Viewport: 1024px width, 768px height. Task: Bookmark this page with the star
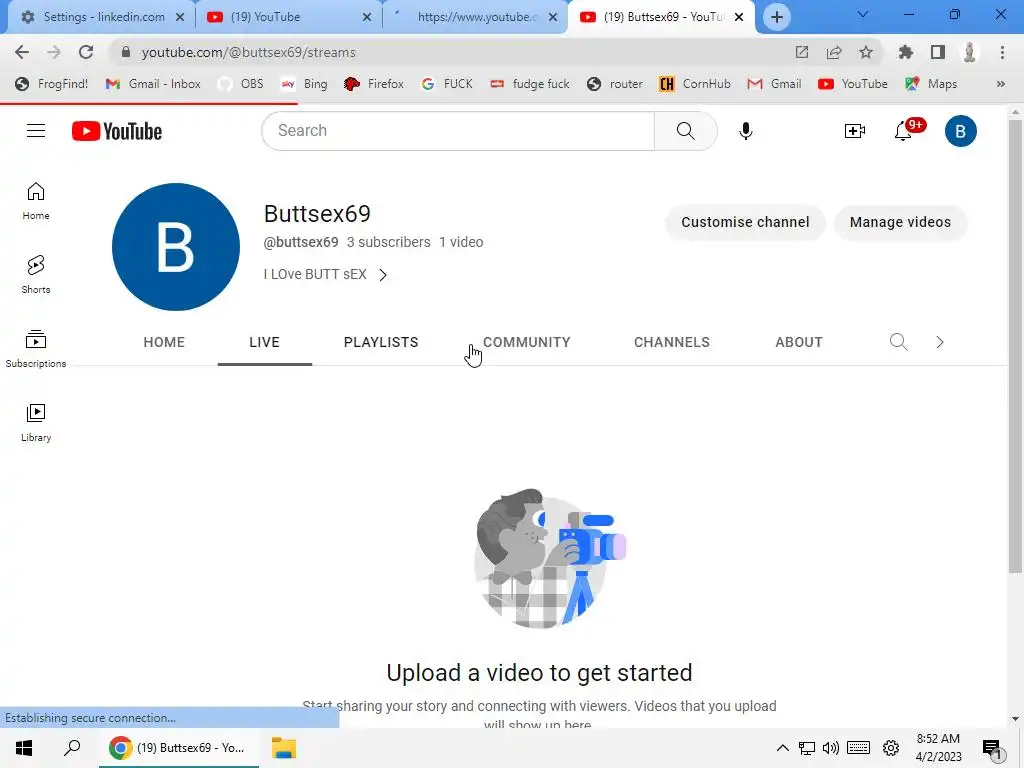tap(865, 52)
